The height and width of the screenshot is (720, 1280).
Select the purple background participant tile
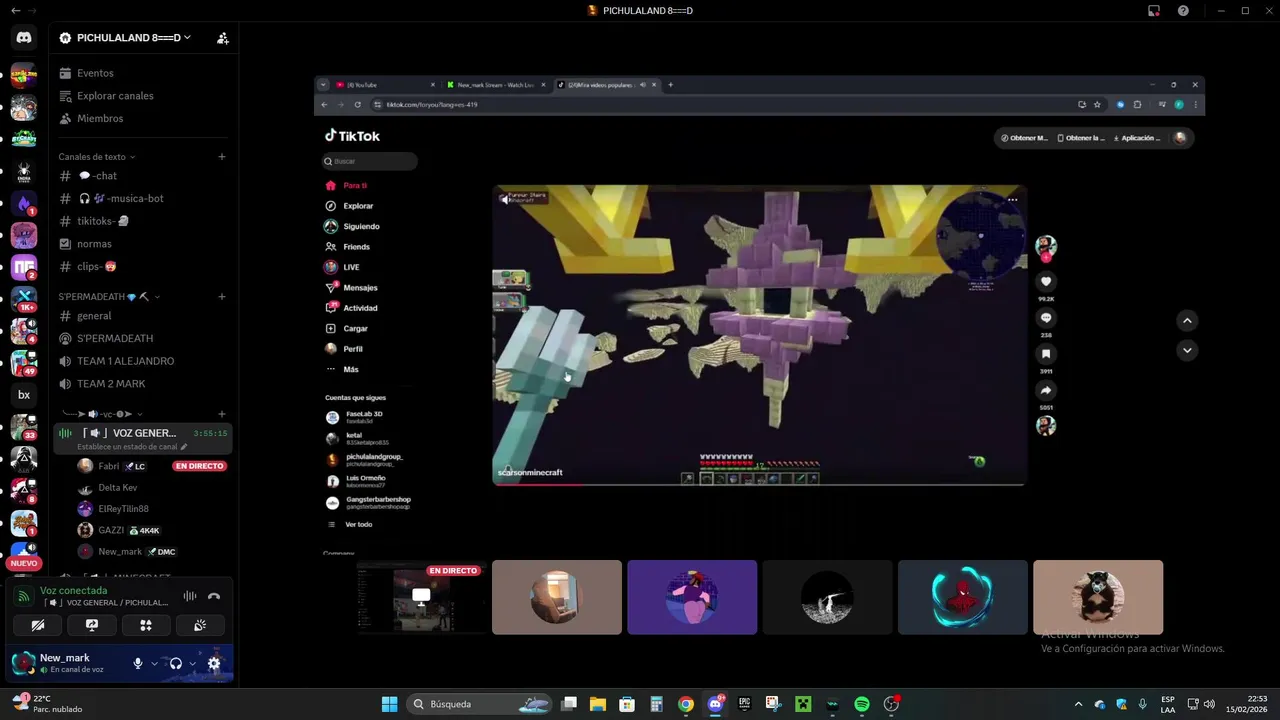tap(692, 597)
